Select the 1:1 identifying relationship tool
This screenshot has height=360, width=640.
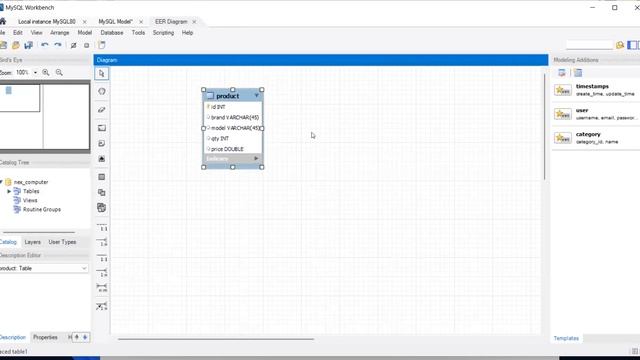[x=102, y=258]
